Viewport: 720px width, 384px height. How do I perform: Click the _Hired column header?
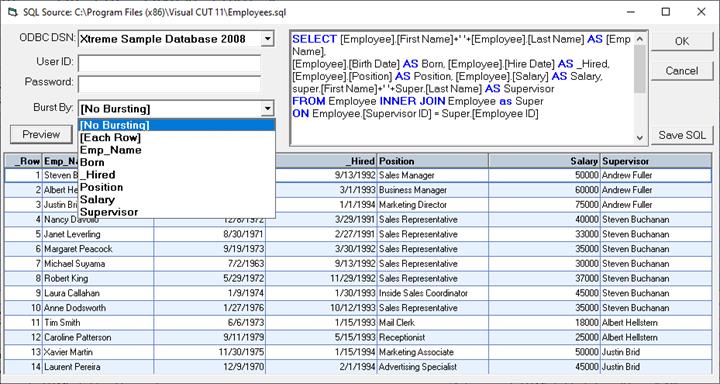pyautogui.click(x=321, y=161)
